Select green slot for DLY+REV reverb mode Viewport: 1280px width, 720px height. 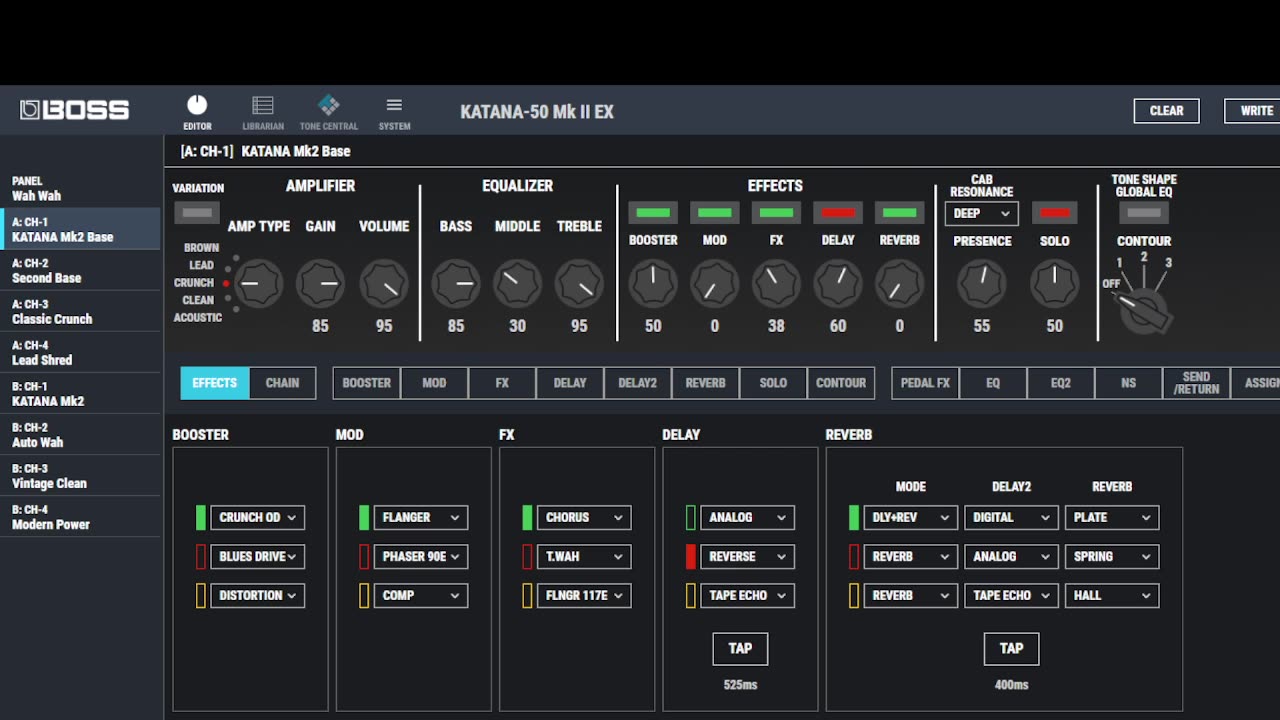click(854, 517)
